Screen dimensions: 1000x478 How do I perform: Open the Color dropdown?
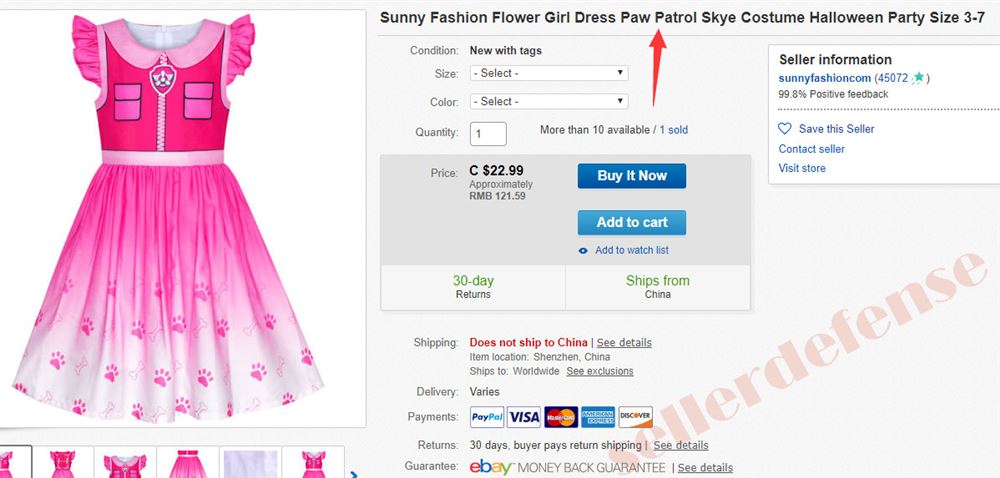(x=549, y=101)
